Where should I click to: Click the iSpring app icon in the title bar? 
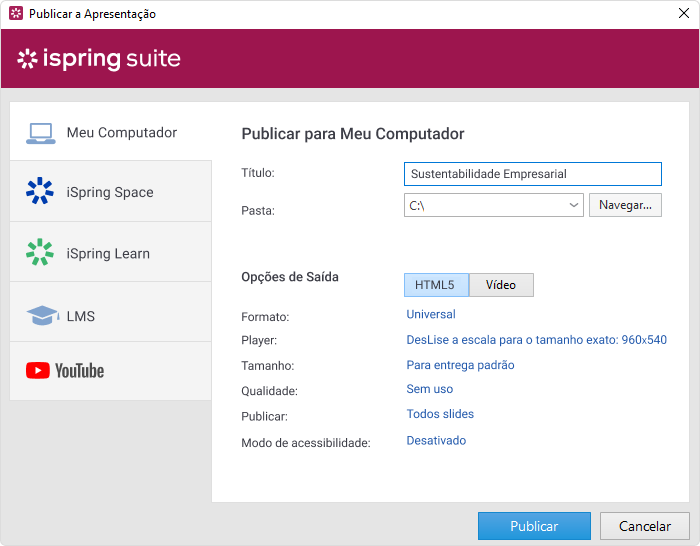point(16,13)
